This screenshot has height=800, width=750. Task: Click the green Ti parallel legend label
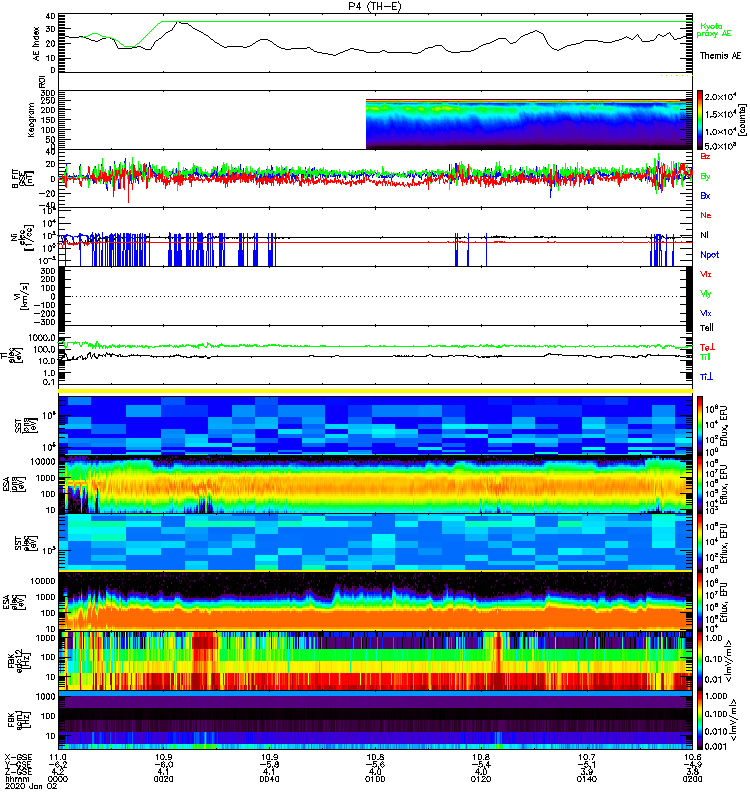(705, 357)
